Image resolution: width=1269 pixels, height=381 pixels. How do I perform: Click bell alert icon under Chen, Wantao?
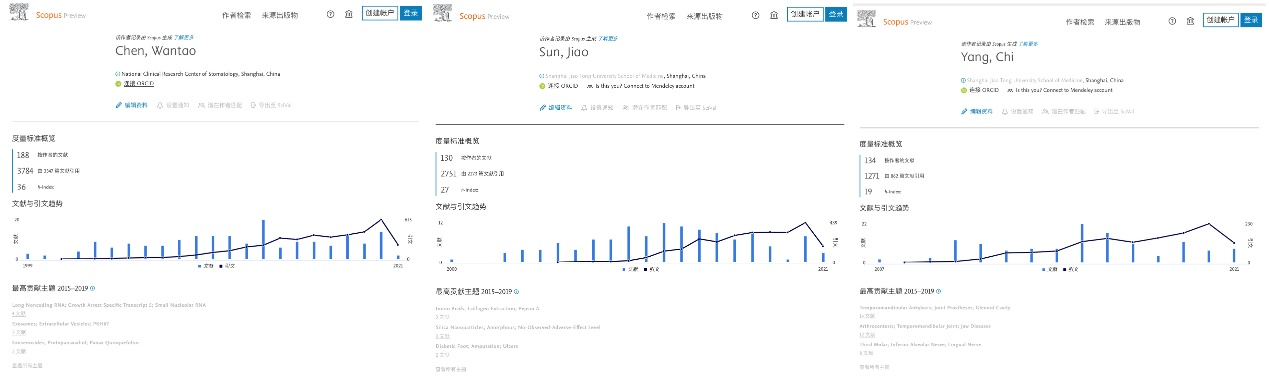[160, 104]
